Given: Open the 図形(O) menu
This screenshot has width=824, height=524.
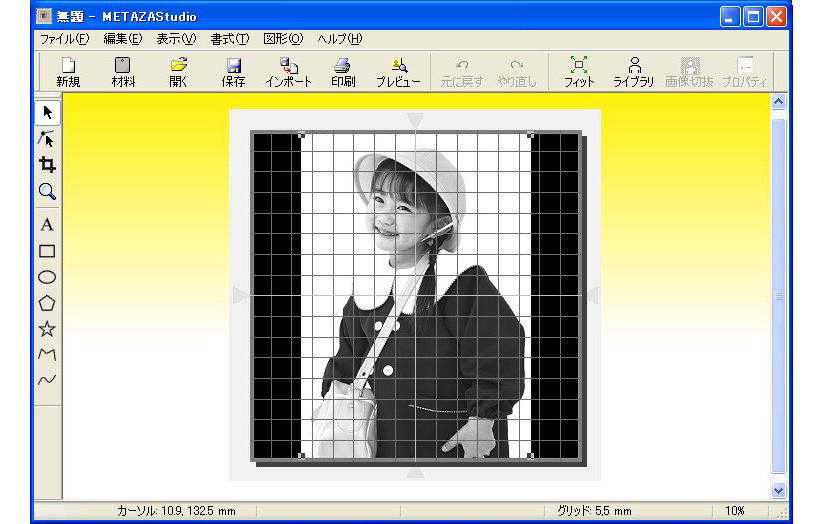Looking at the screenshot, I should (x=283, y=39).
